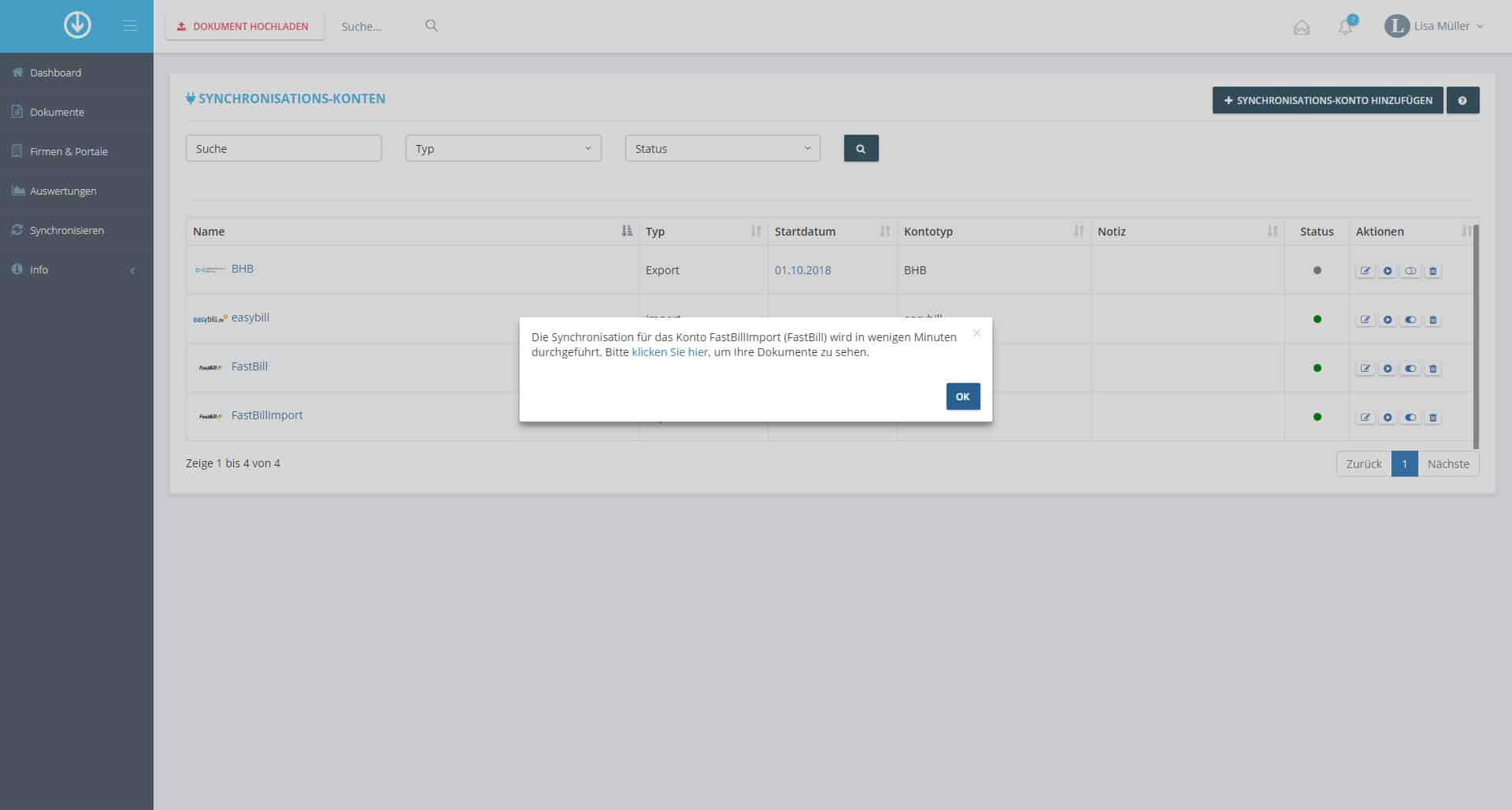Image resolution: width=1512 pixels, height=810 pixels.
Task: Open Firmen & Portale in the sidebar
Action: [x=76, y=151]
